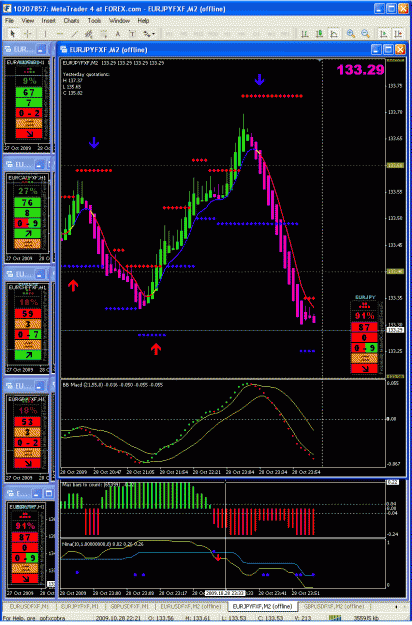Switch to EURUSDFXF,M2 (offline) chart tab

(x=190, y=606)
